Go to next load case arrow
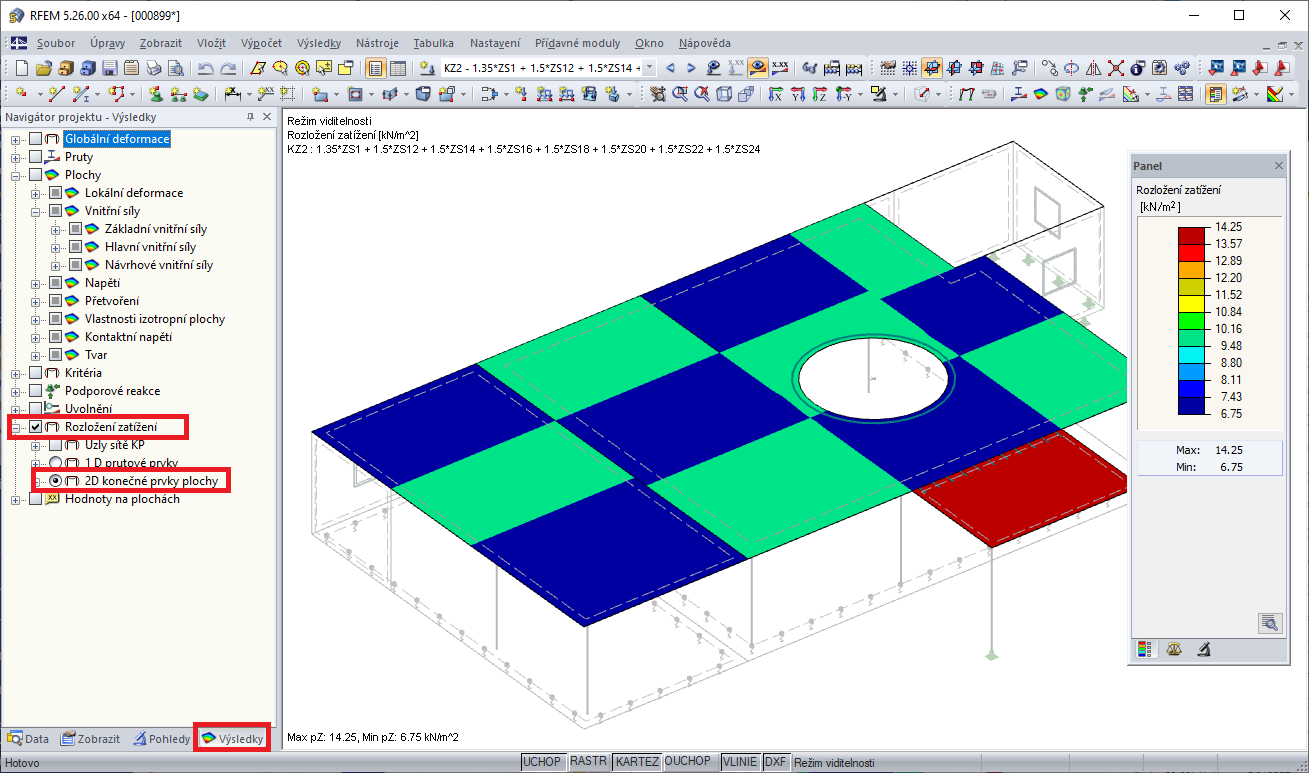This screenshot has height=773, width=1309. pyautogui.click(x=691, y=68)
